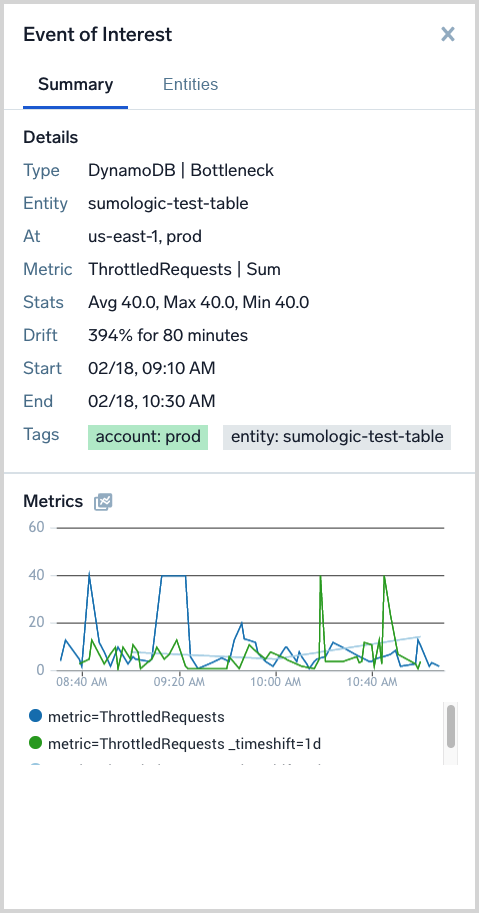Switch to the Entities tab
Image resolution: width=479 pixels, height=913 pixels.
pos(190,84)
